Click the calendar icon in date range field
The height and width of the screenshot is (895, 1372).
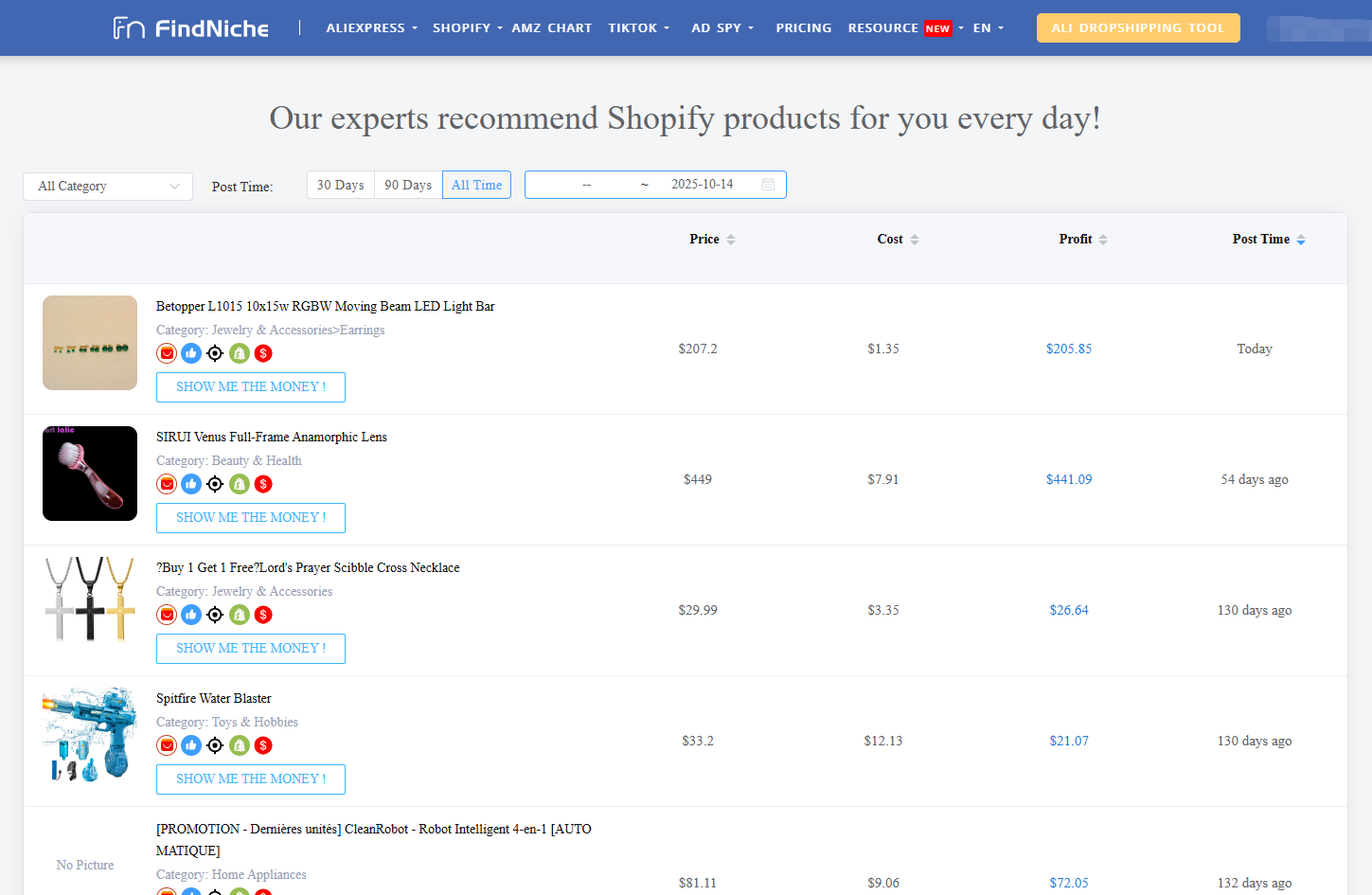768,185
